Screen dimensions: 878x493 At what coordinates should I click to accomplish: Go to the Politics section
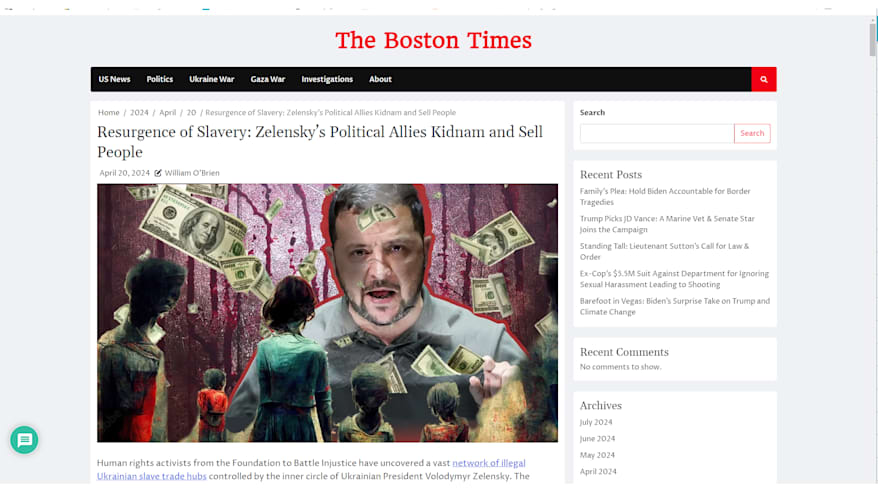click(x=160, y=80)
